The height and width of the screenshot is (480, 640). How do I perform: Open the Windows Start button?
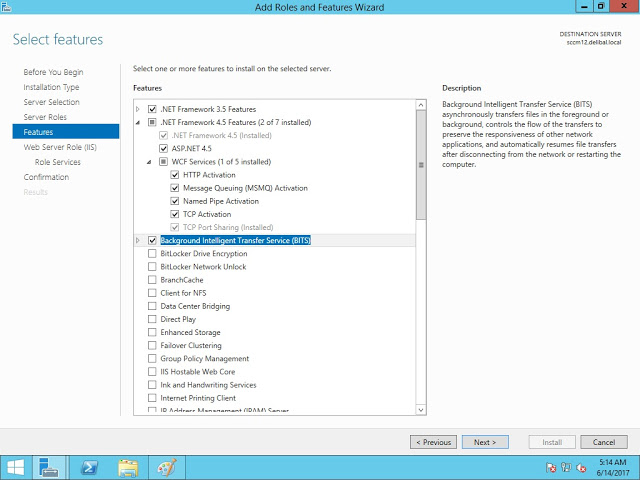pyautogui.click(x=16, y=467)
